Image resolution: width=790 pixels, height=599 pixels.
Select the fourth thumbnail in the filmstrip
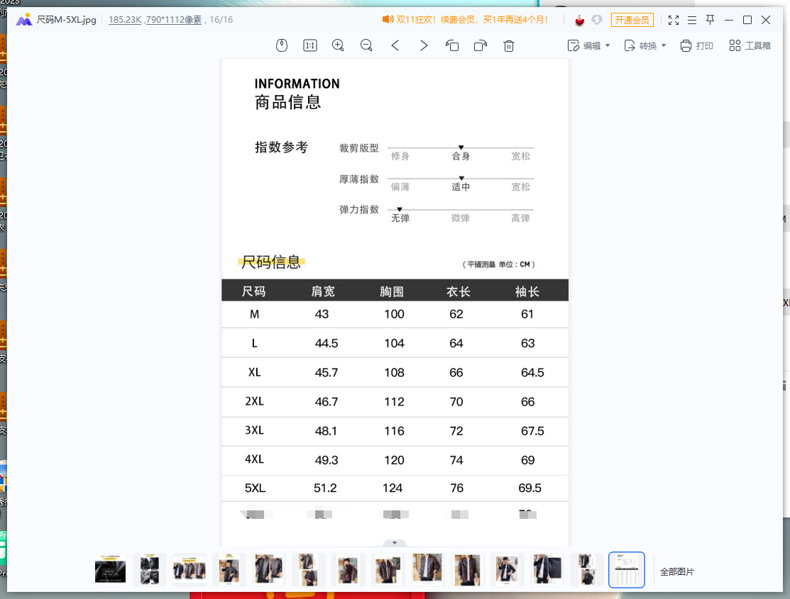click(x=229, y=570)
